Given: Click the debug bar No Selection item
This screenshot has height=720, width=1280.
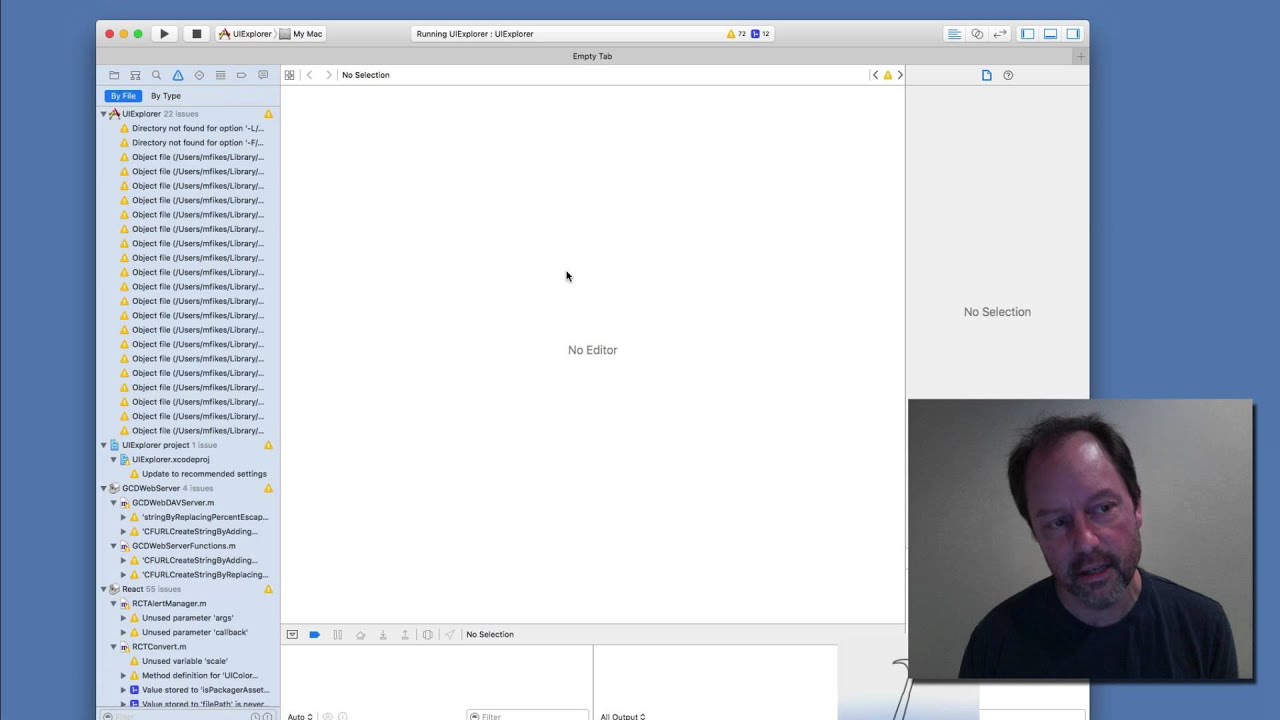Looking at the screenshot, I should [490, 635].
